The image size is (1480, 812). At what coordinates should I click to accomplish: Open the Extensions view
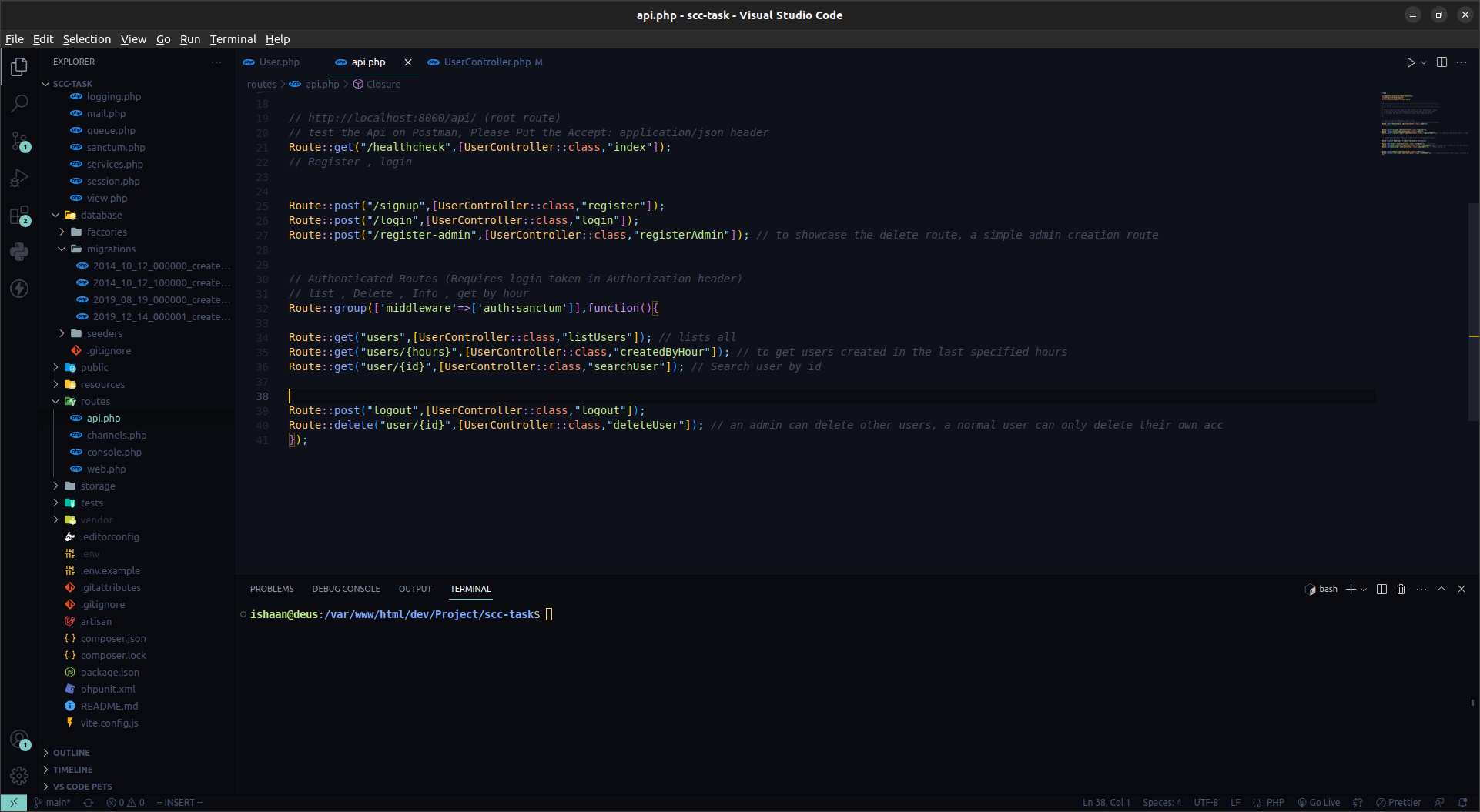click(18, 215)
